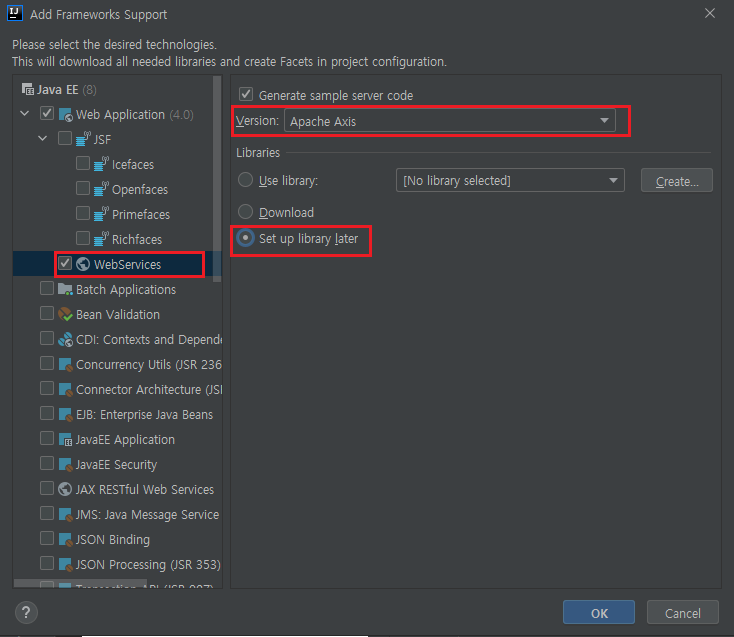Click the JMS Java Message Service icon
The width and height of the screenshot is (734, 637).
point(65,514)
